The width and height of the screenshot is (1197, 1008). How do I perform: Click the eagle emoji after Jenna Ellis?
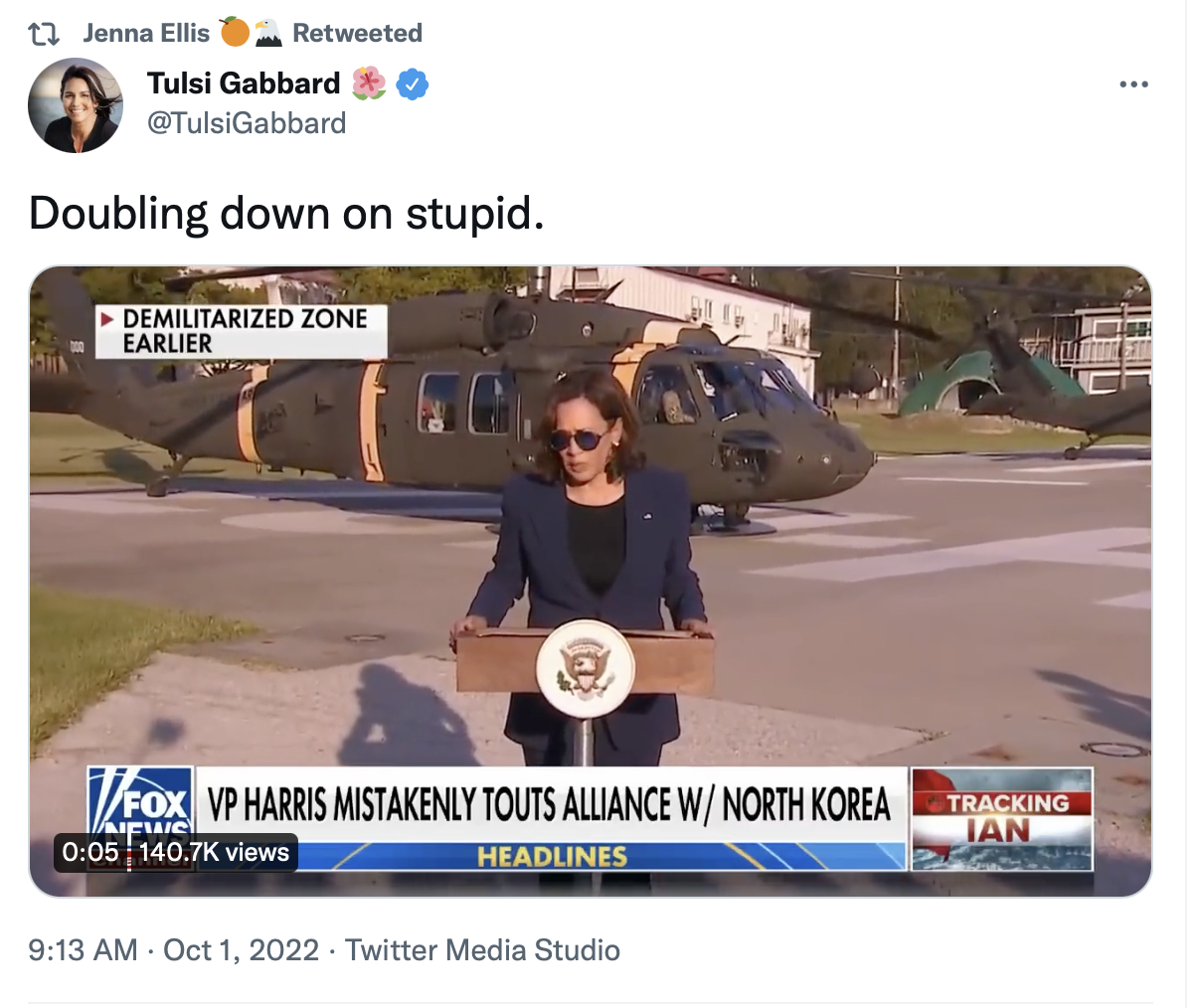pos(268,33)
